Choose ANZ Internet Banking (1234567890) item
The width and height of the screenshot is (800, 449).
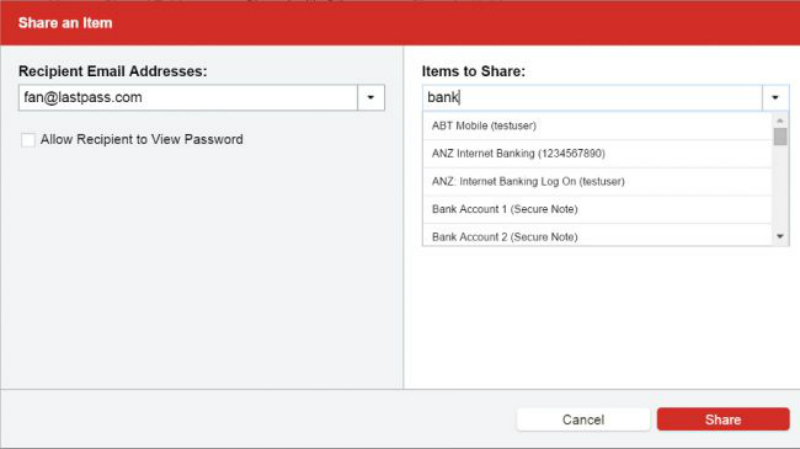pos(518,153)
